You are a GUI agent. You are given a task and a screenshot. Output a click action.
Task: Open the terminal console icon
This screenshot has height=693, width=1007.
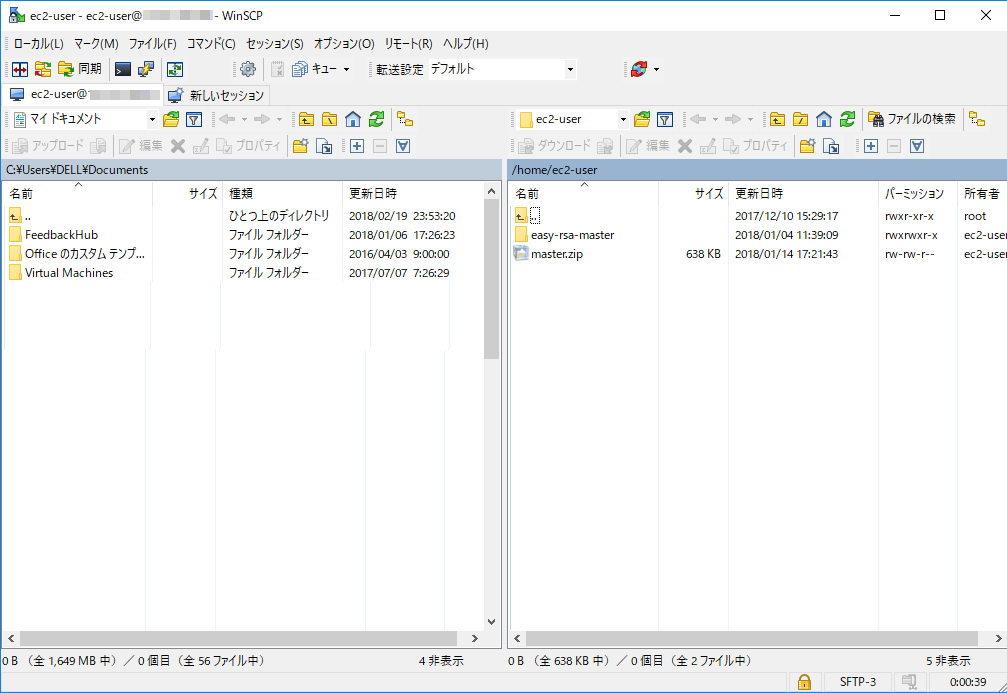pos(123,69)
